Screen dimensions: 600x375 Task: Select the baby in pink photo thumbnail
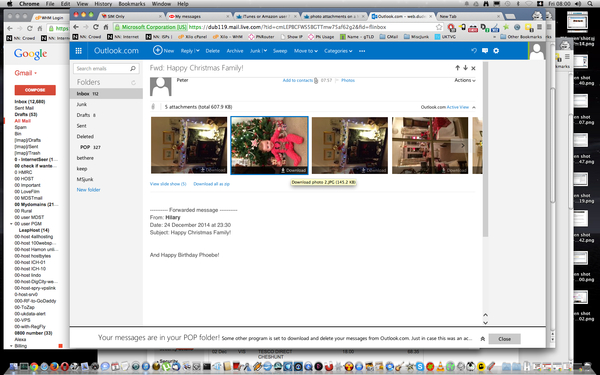[269, 145]
